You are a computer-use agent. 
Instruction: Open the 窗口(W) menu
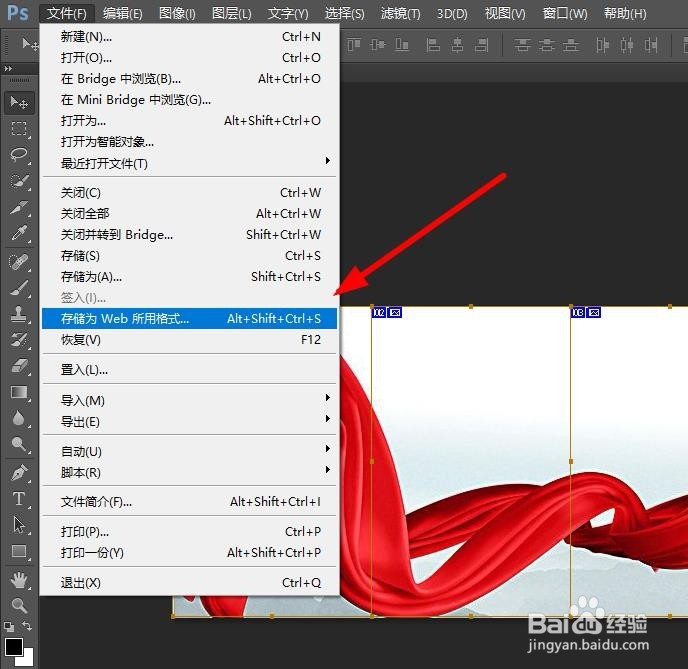coord(565,14)
